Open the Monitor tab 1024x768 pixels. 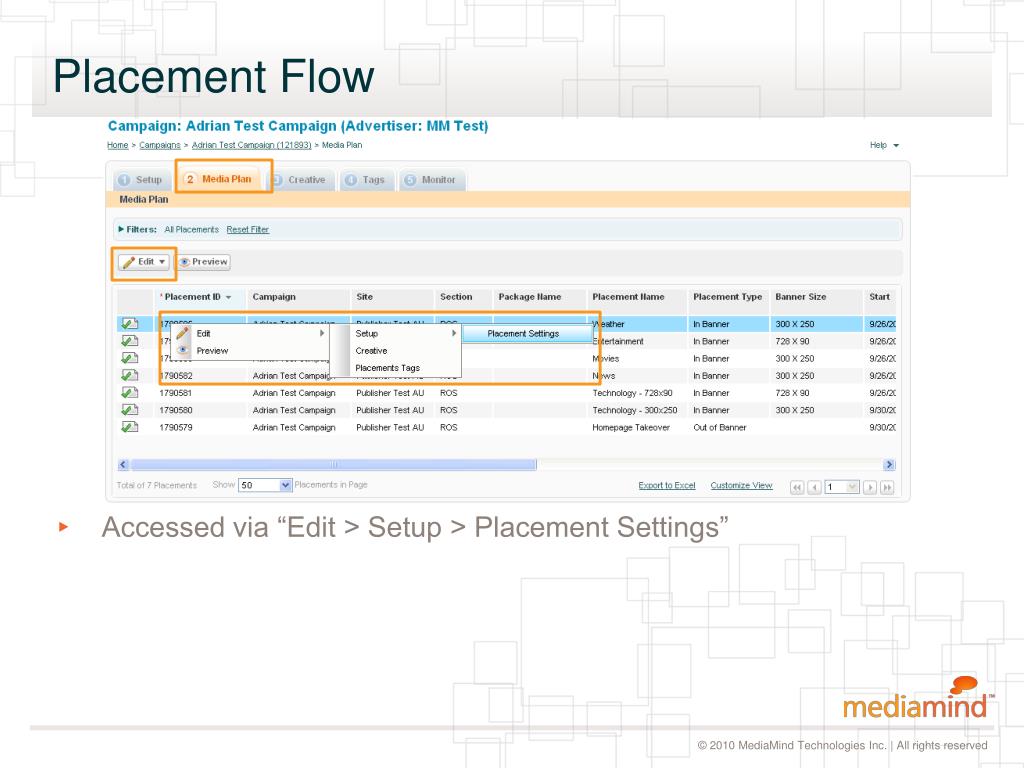click(431, 180)
